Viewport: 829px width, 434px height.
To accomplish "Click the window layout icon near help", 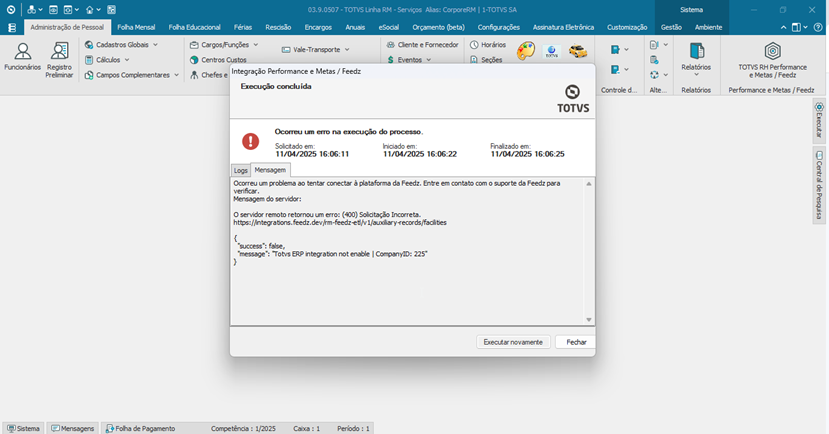I will point(796,27).
